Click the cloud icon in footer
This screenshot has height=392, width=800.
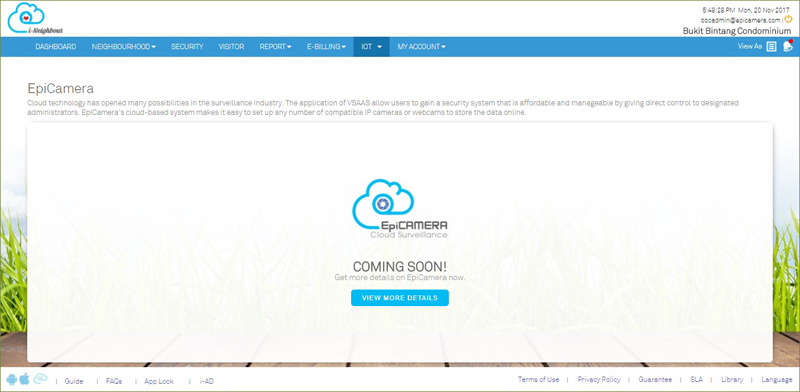pos(40,378)
